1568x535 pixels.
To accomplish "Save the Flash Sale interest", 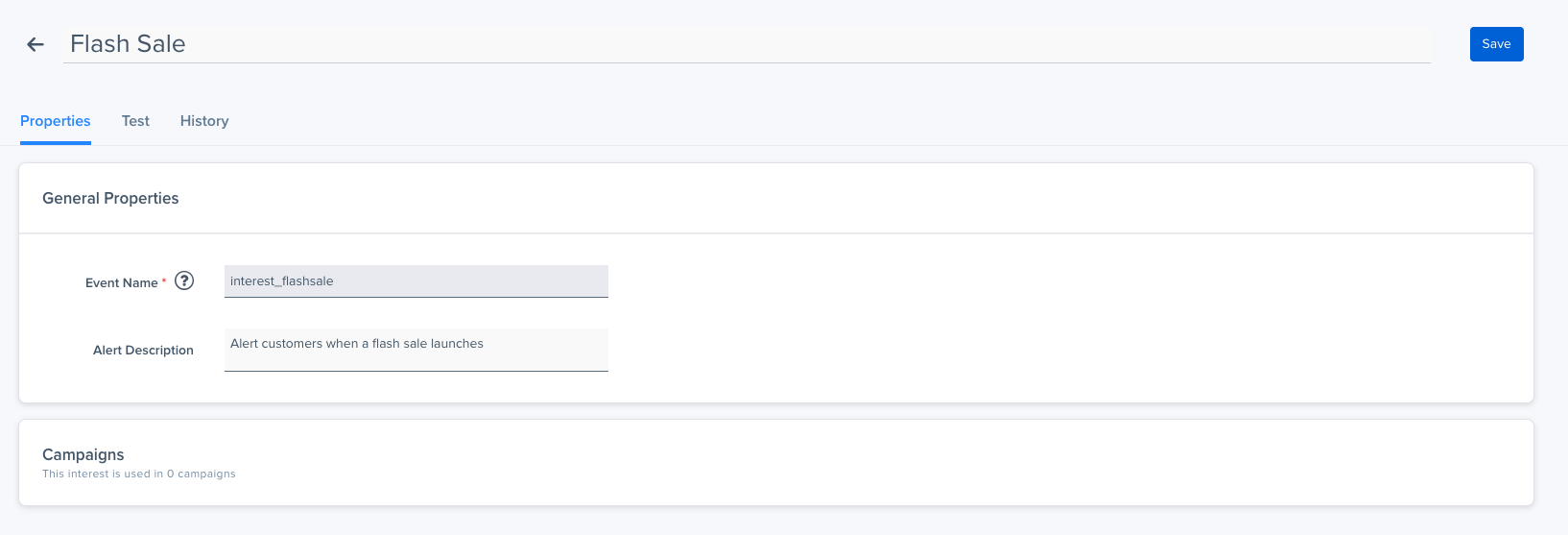I will [x=1496, y=44].
